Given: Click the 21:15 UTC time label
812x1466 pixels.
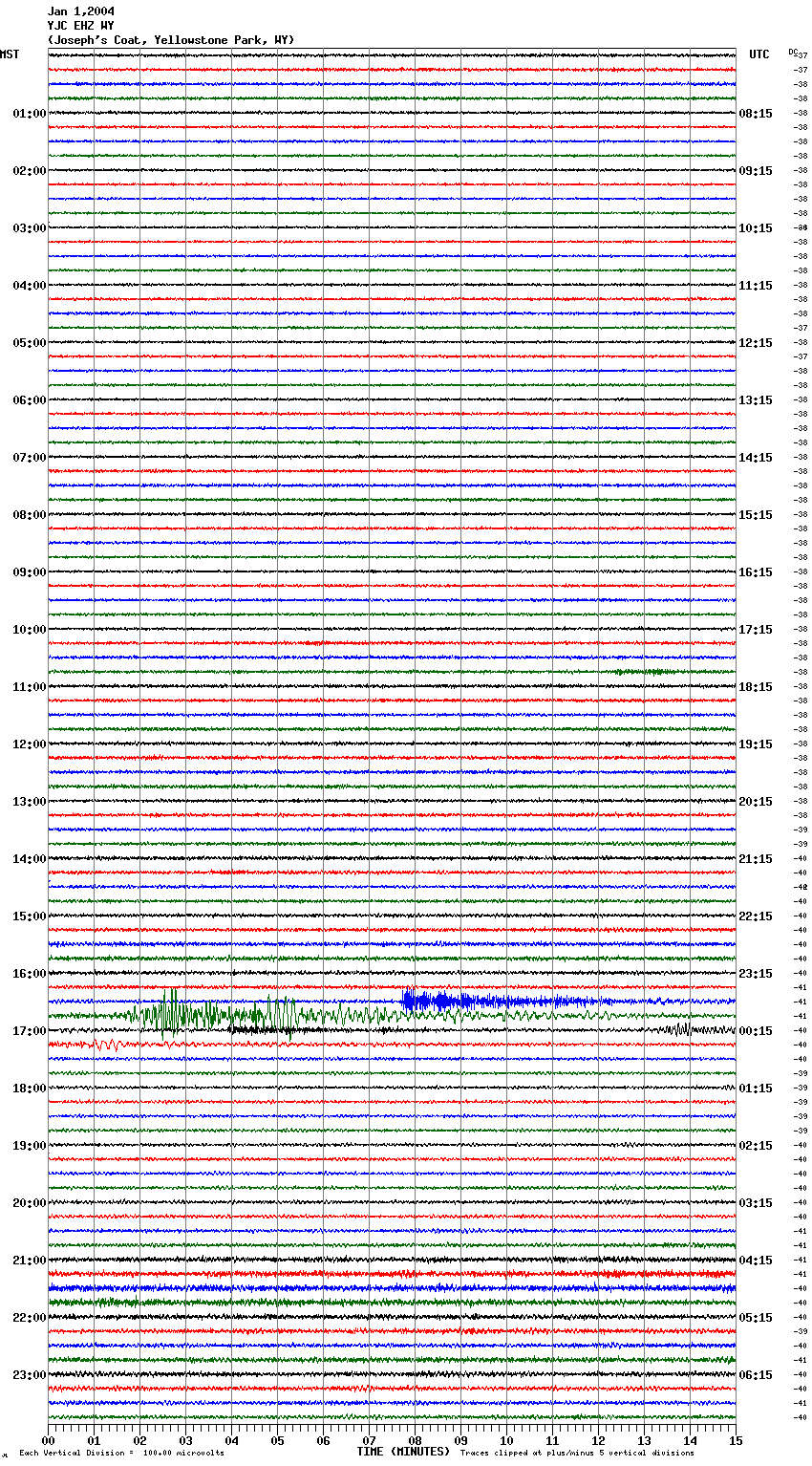Looking at the screenshot, I should 756,859.
